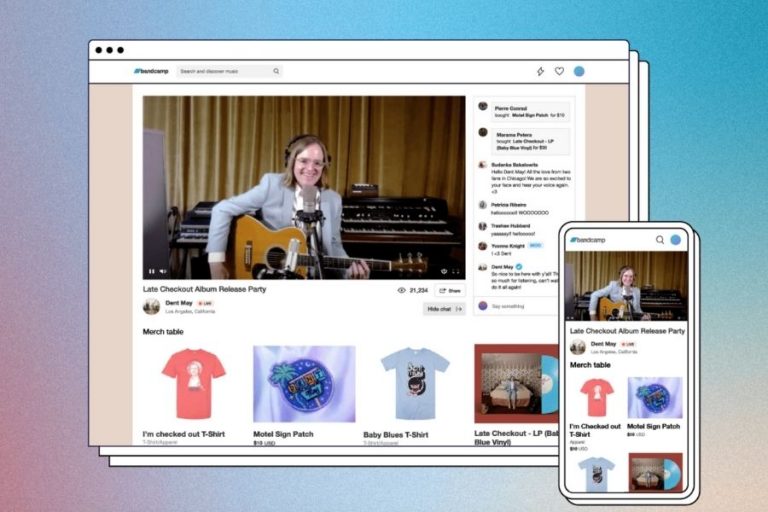Click the Merch table heading in mobile view
Image resolution: width=768 pixels, height=512 pixels.
point(590,365)
